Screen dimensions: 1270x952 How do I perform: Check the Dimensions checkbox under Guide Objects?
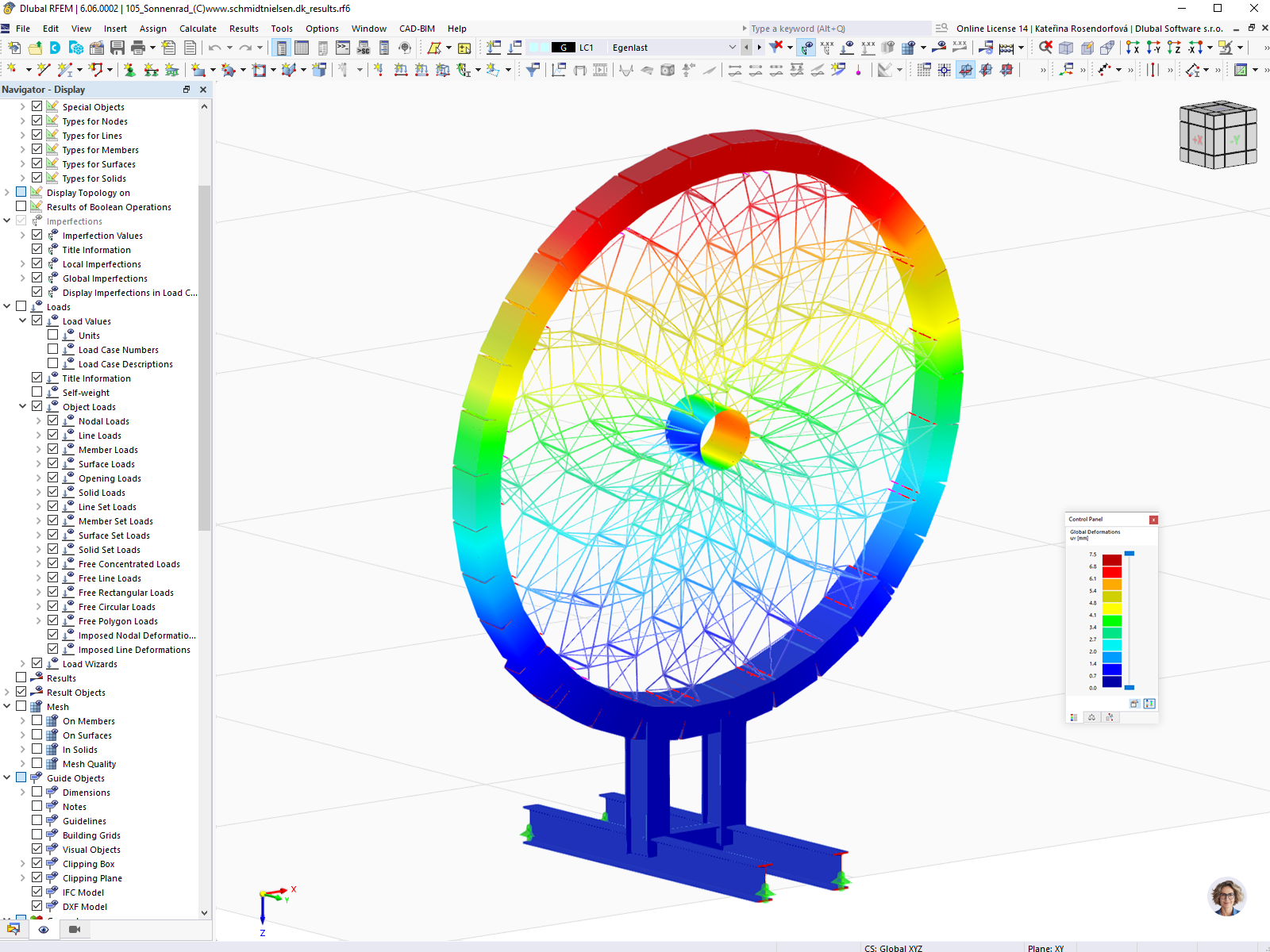click(x=37, y=792)
